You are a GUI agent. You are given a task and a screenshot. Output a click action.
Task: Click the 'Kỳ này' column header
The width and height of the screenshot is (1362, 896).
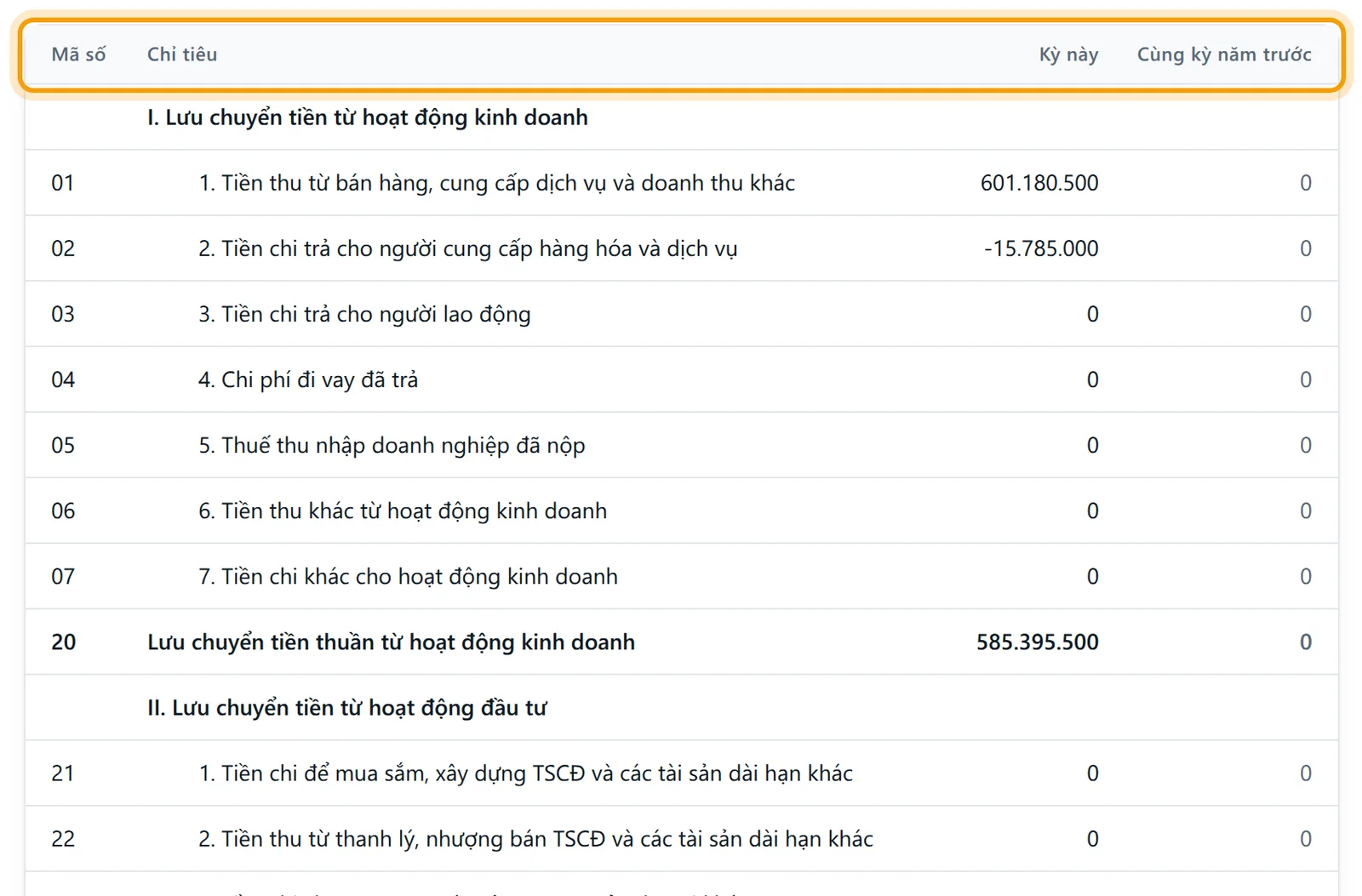[x=1068, y=54]
